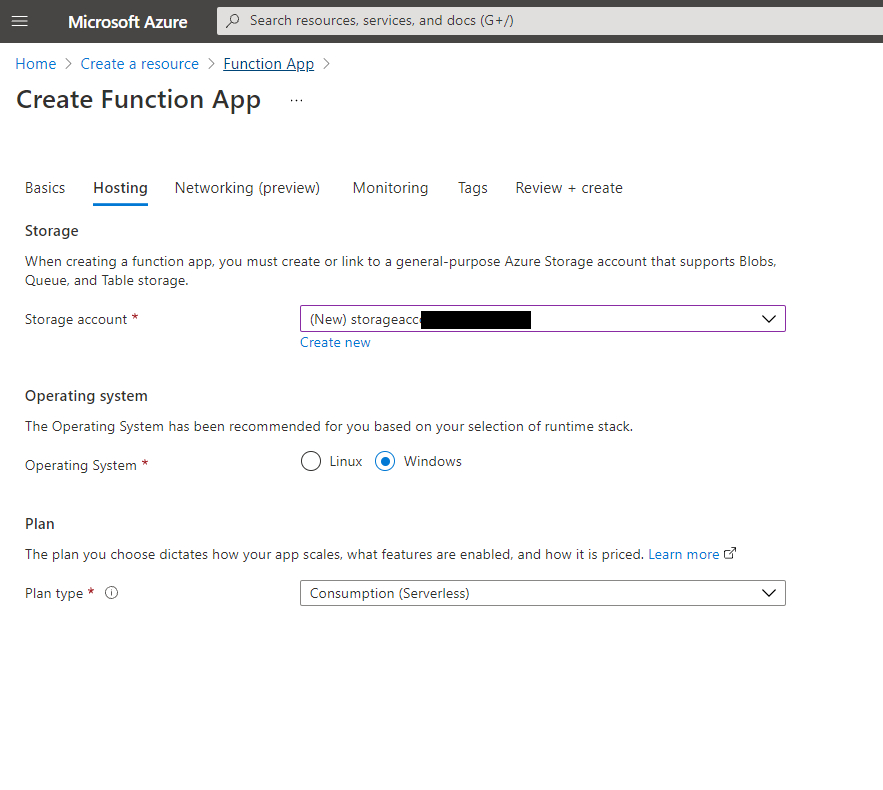This screenshot has height=790, width=883.
Task: Click the search magnifier icon
Action: [233, 21]
